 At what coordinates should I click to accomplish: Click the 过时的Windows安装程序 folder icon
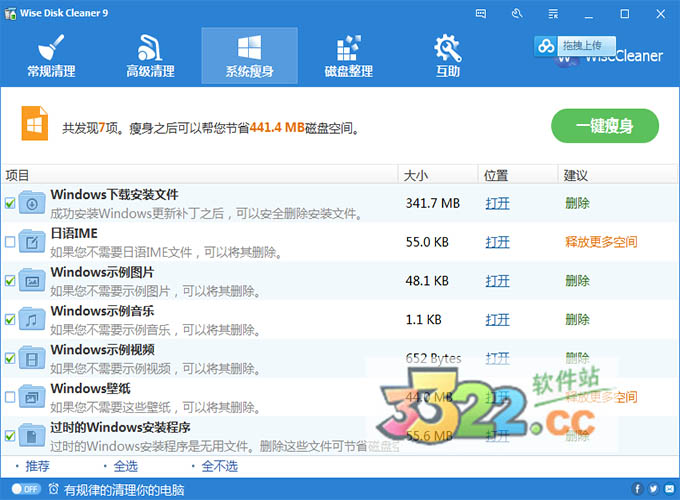click(x=32, y=435)
